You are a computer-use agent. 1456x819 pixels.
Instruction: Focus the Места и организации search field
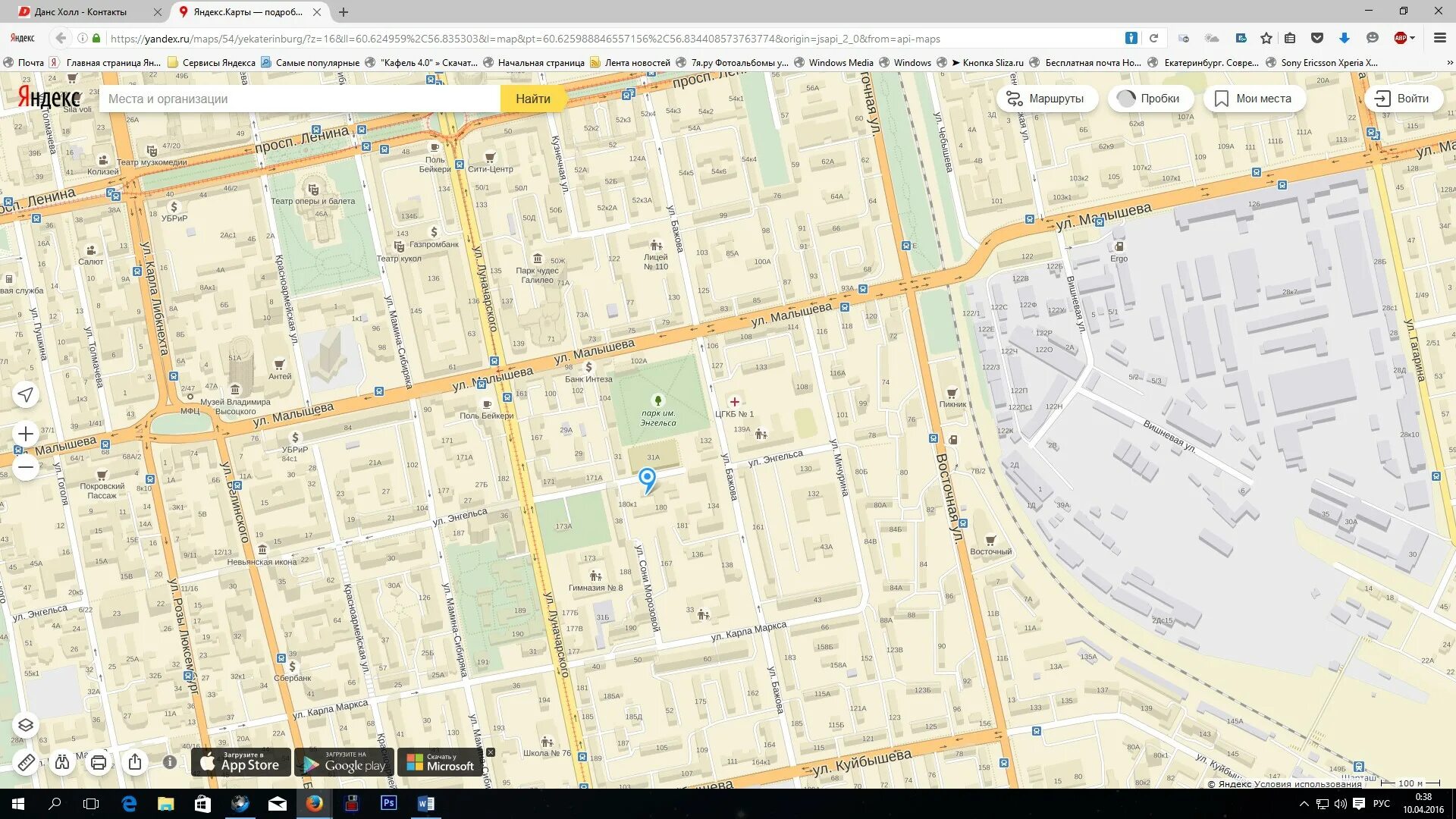[300, 99]
